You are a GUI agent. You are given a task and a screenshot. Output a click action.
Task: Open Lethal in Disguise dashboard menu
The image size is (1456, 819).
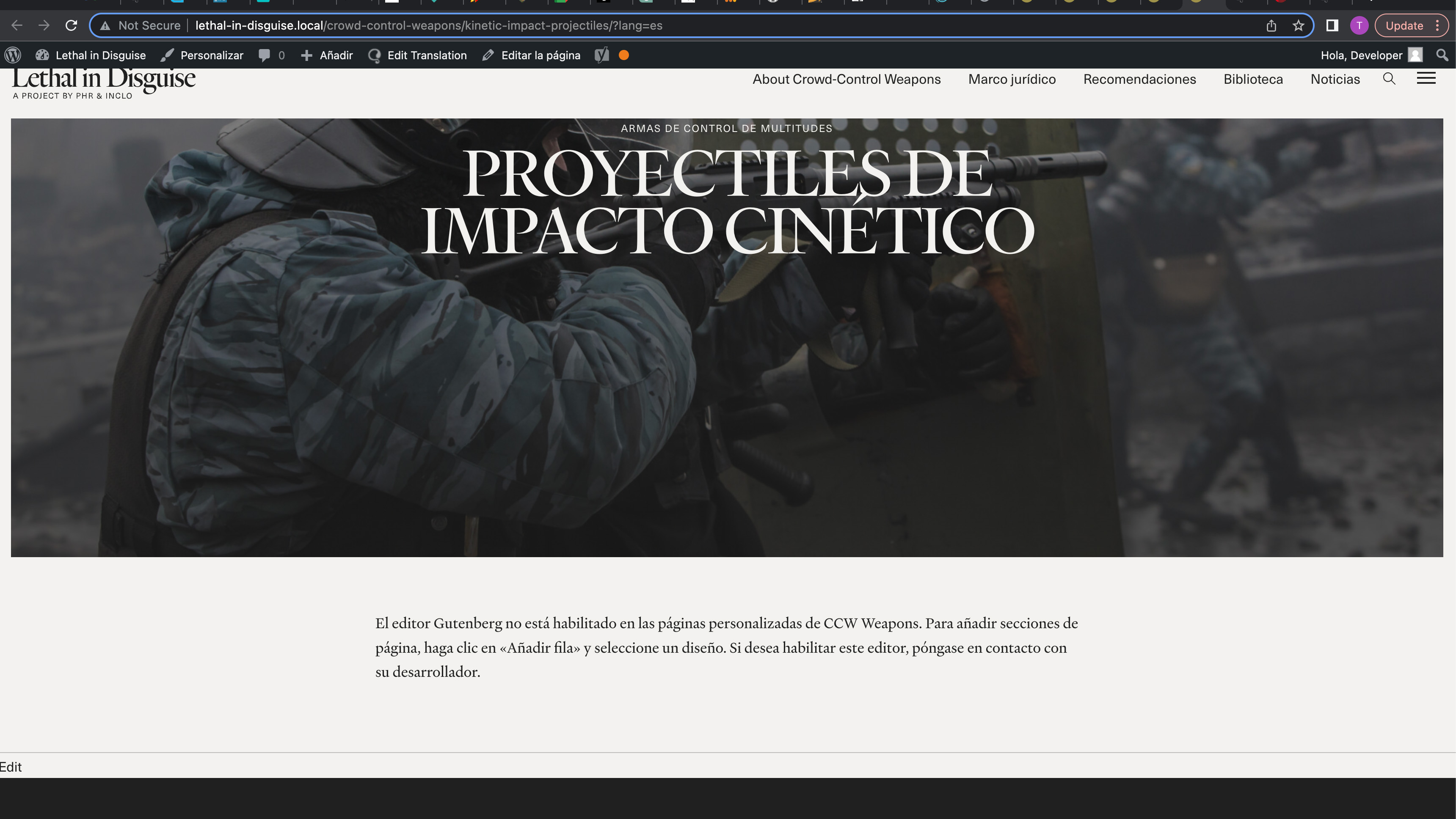click(x=91, y=55)
